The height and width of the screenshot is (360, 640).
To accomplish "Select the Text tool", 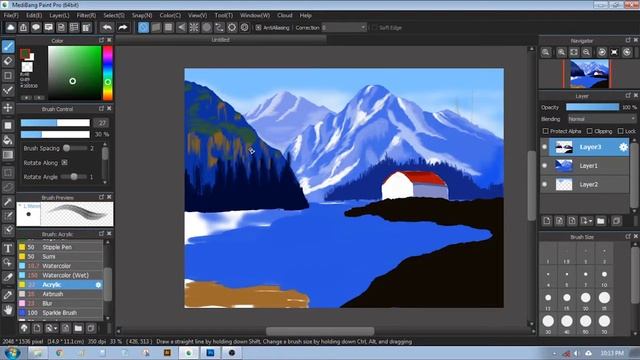I will point(8,248).
